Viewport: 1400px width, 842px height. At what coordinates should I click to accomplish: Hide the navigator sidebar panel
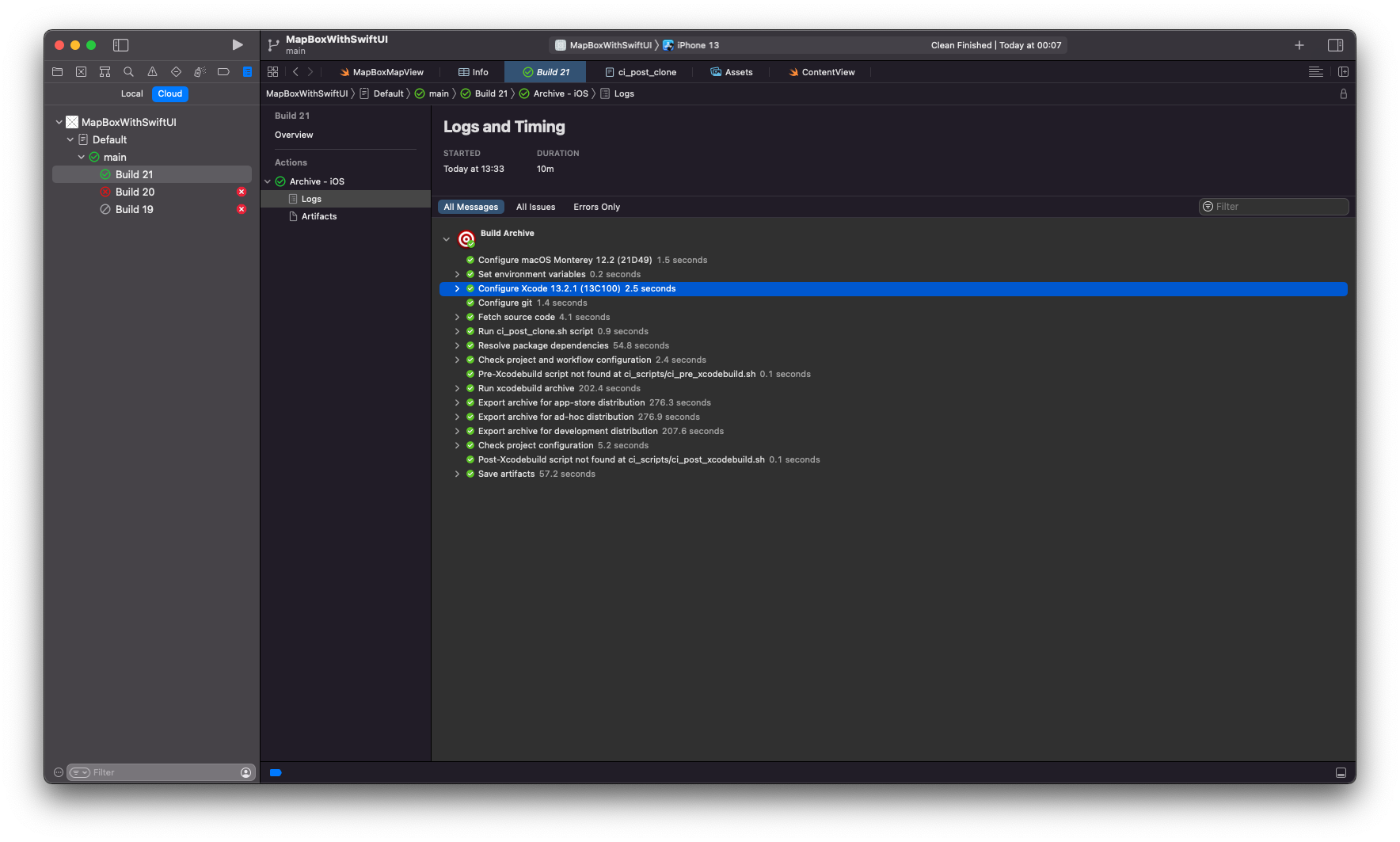click(120, 45)
